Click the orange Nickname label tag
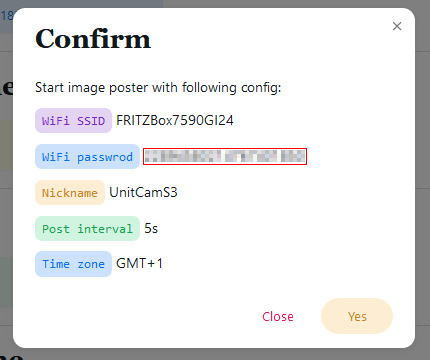Screen dimensions: 430x360 (x=70, y=192)
